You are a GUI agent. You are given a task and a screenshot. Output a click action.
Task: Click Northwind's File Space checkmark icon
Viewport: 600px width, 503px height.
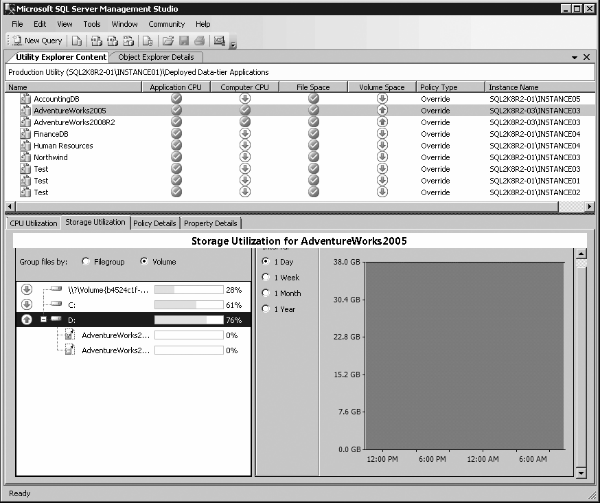[313, 157]
